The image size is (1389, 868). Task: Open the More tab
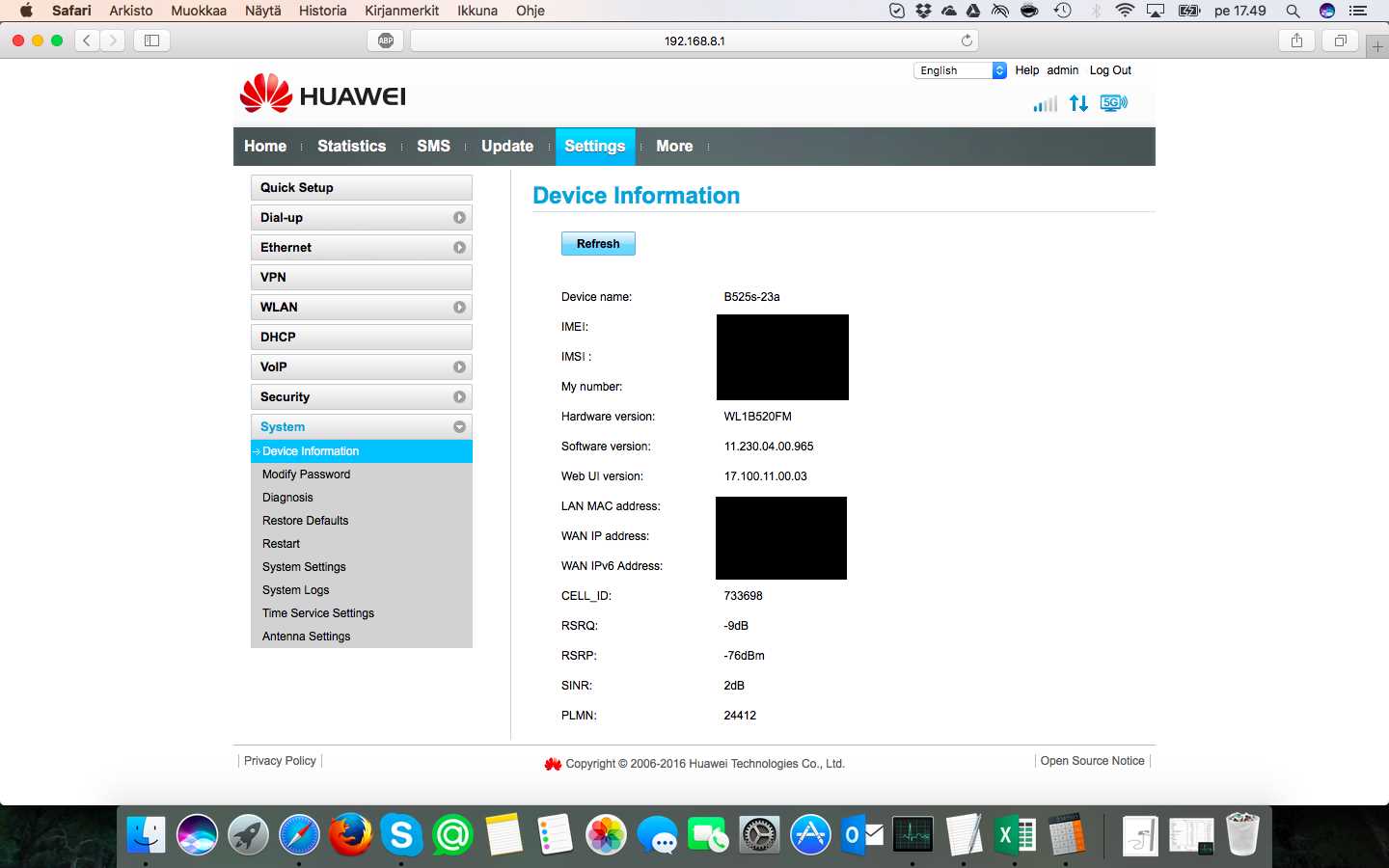674,147
